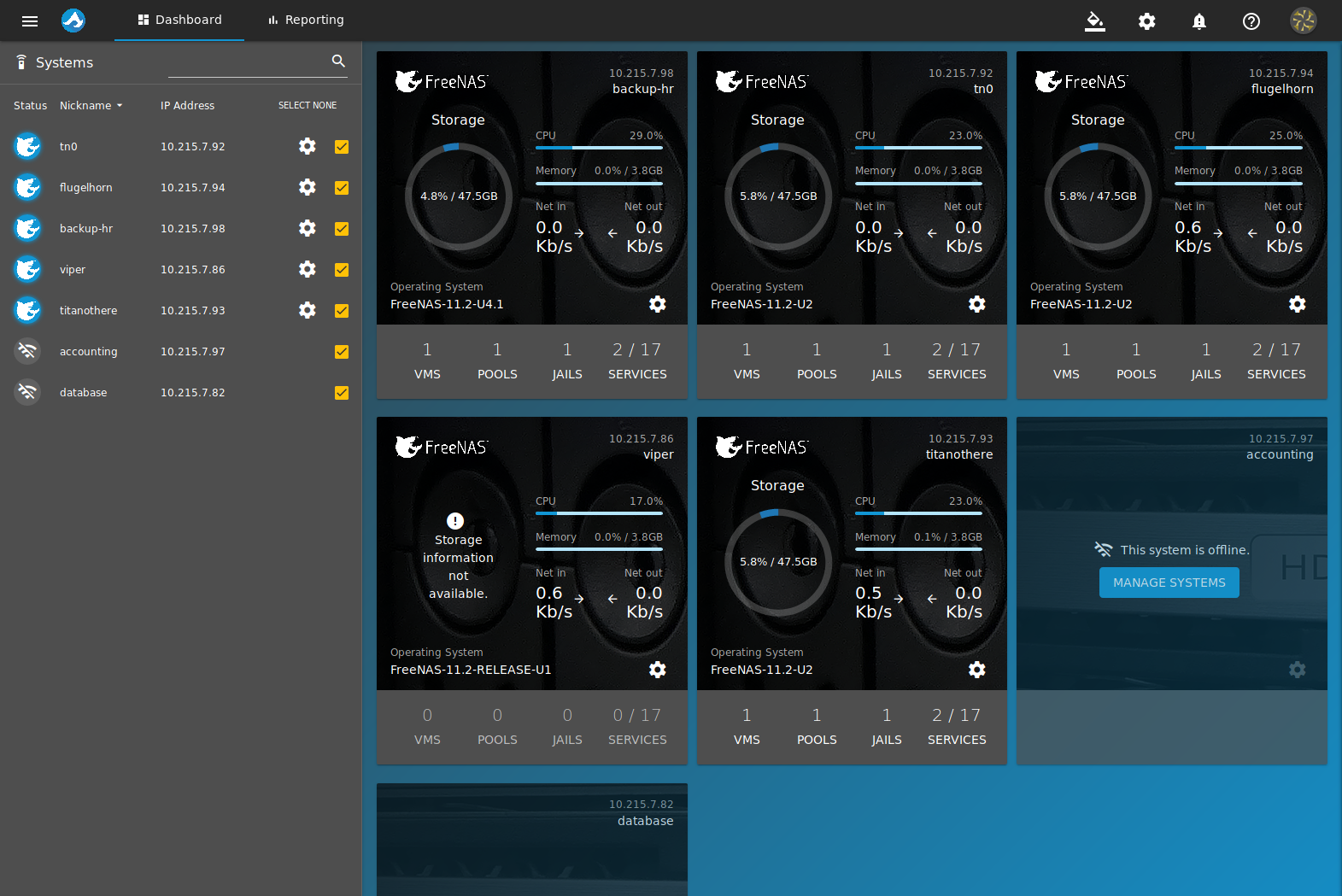Uncheck the accounting system checkbox
The width and height of the screenshot is (1342, 896).
342,351
